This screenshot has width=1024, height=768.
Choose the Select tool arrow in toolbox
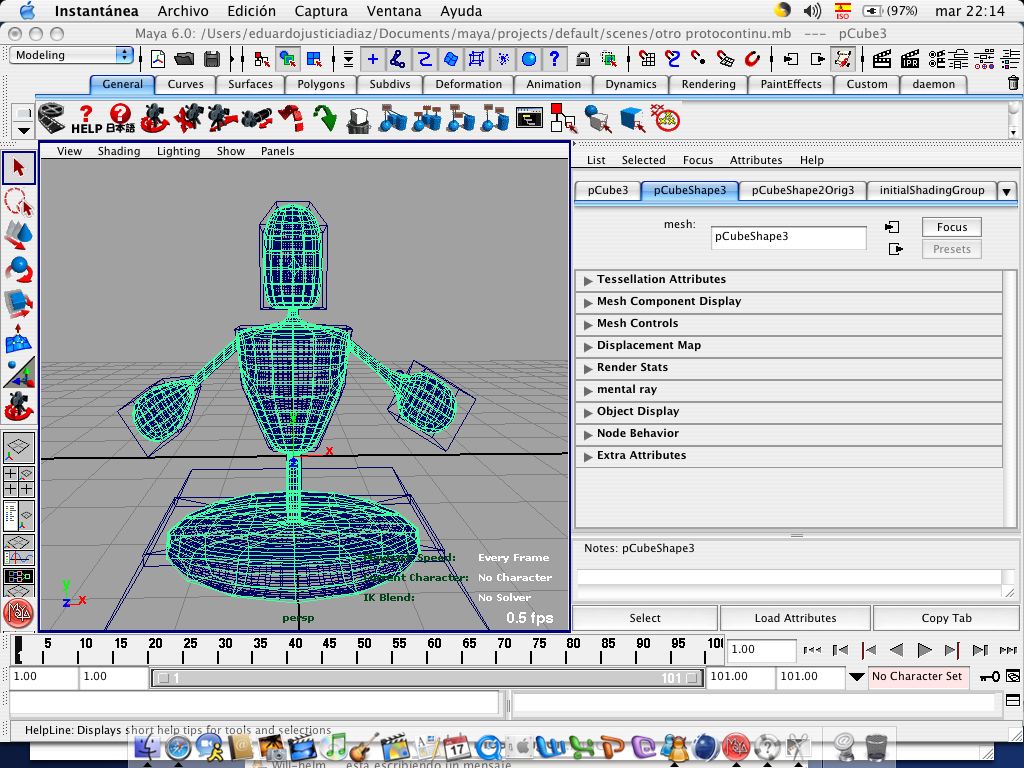[x=19, y=168]
